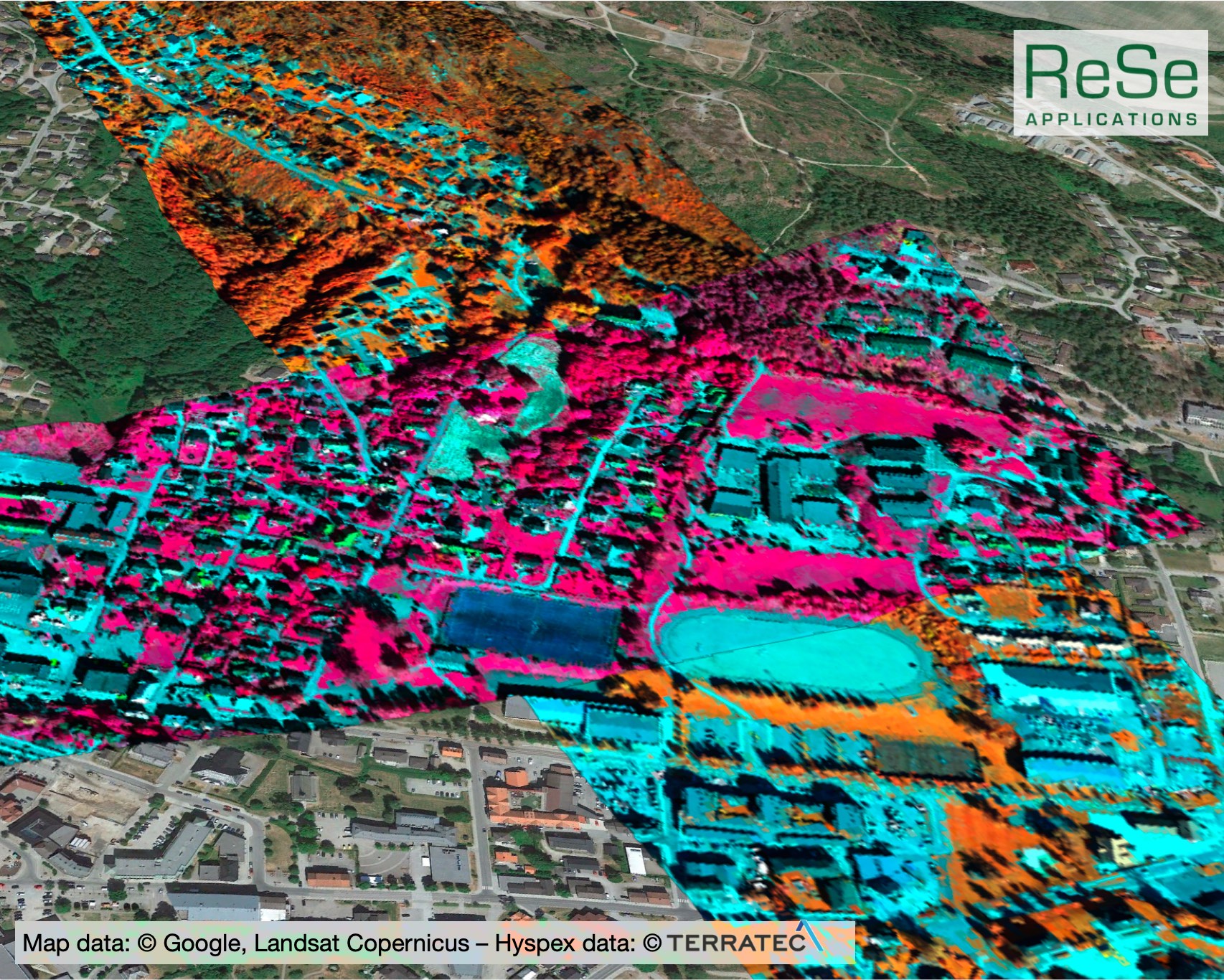Click the 'Map data: © Google, Landsat Copernicus' text
1224x980 pixels.
point(246,943)
